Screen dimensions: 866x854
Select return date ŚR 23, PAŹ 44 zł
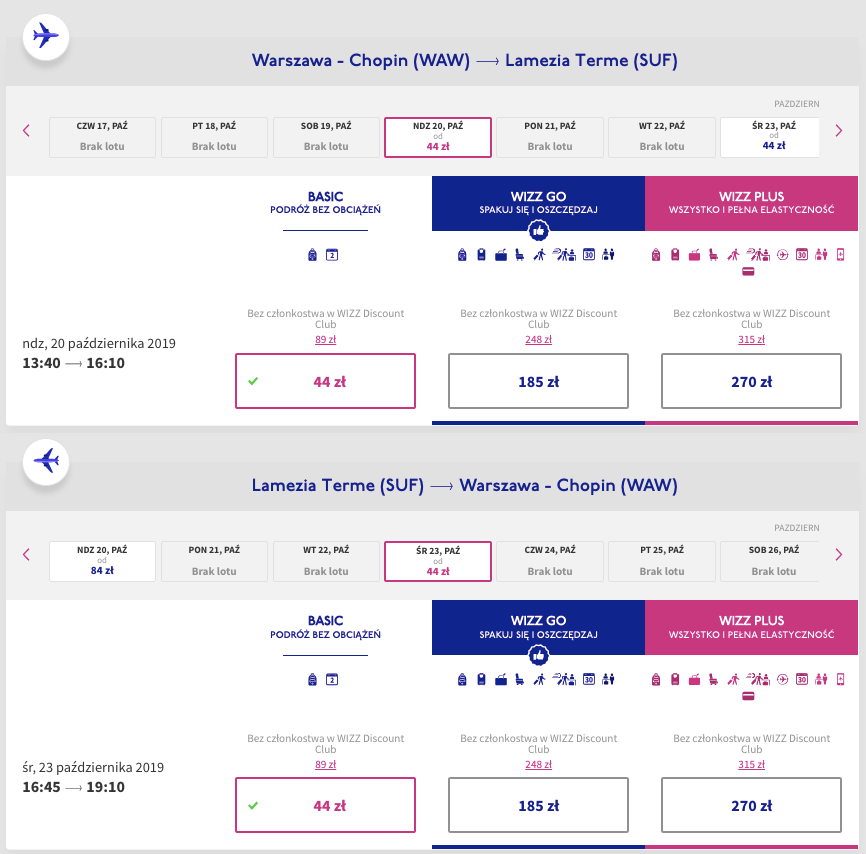point(438,561)
